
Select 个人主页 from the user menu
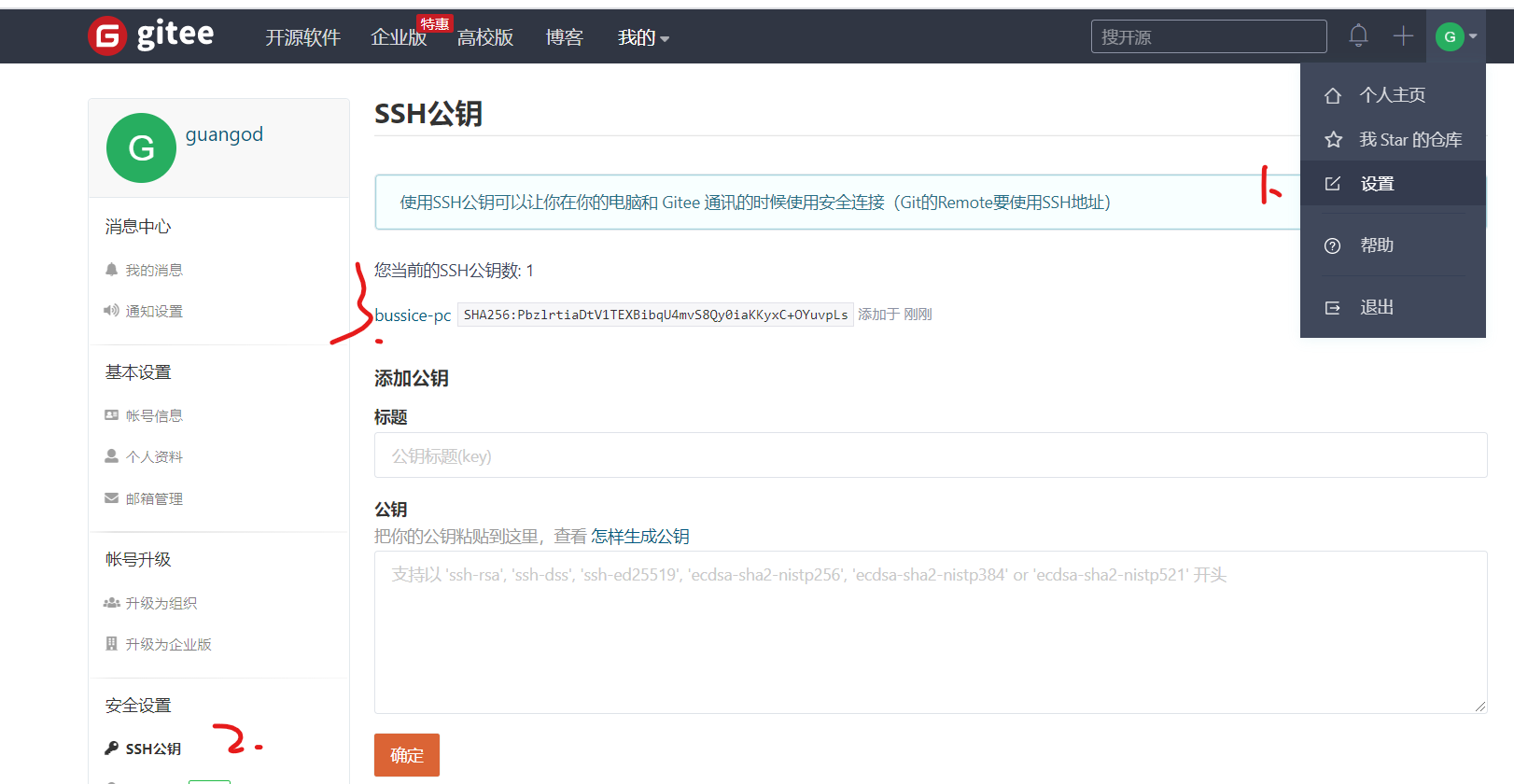[x=1393, y=95]
